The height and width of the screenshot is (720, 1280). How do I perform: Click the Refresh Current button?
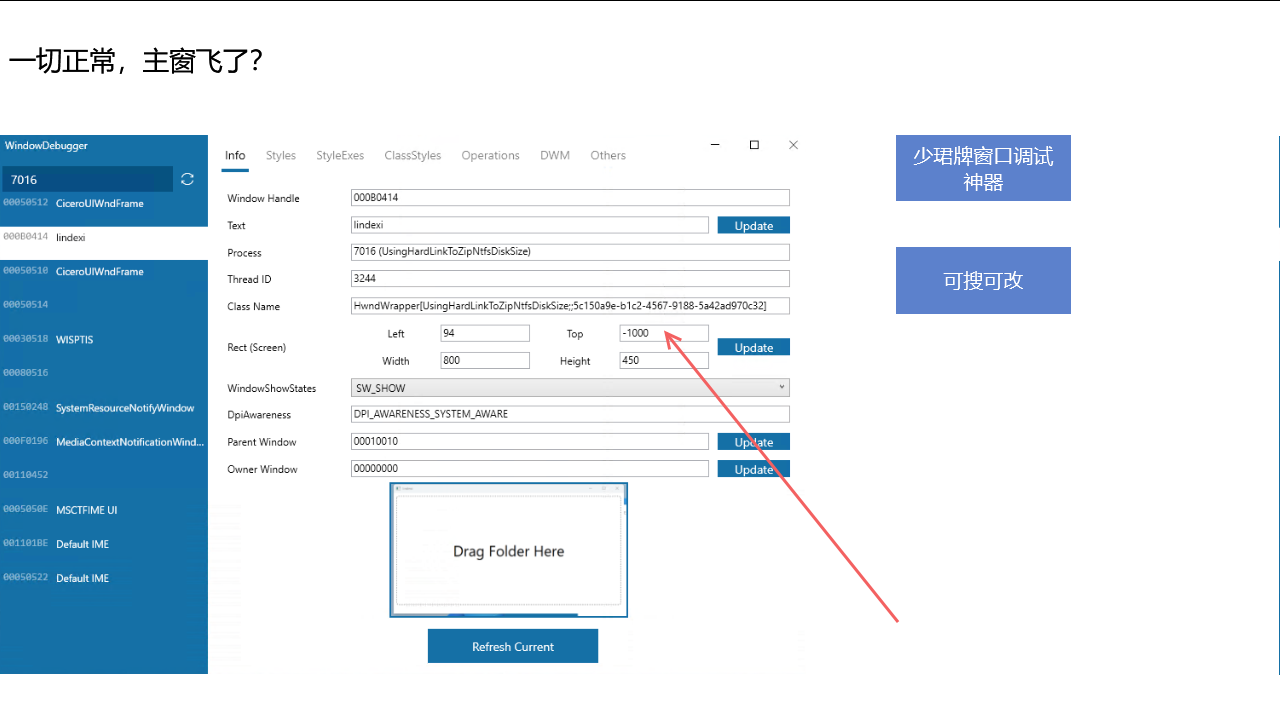coord(513,646)
